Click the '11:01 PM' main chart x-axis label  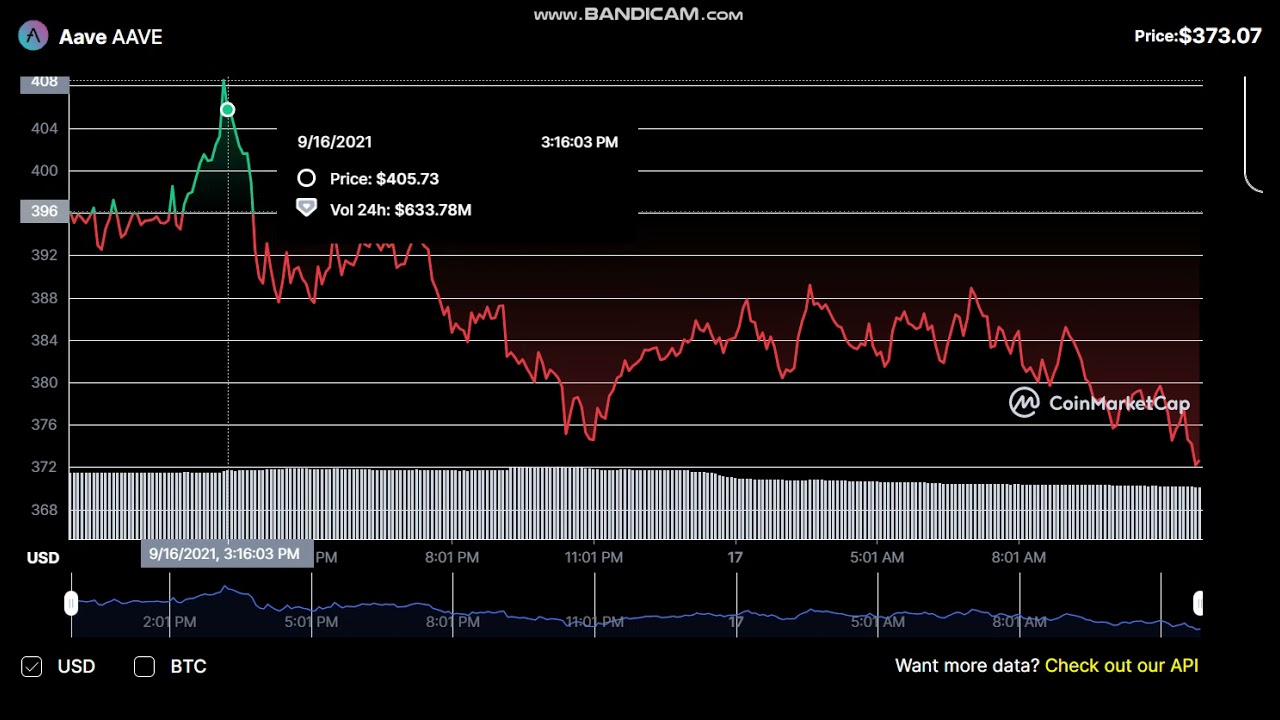594,557
